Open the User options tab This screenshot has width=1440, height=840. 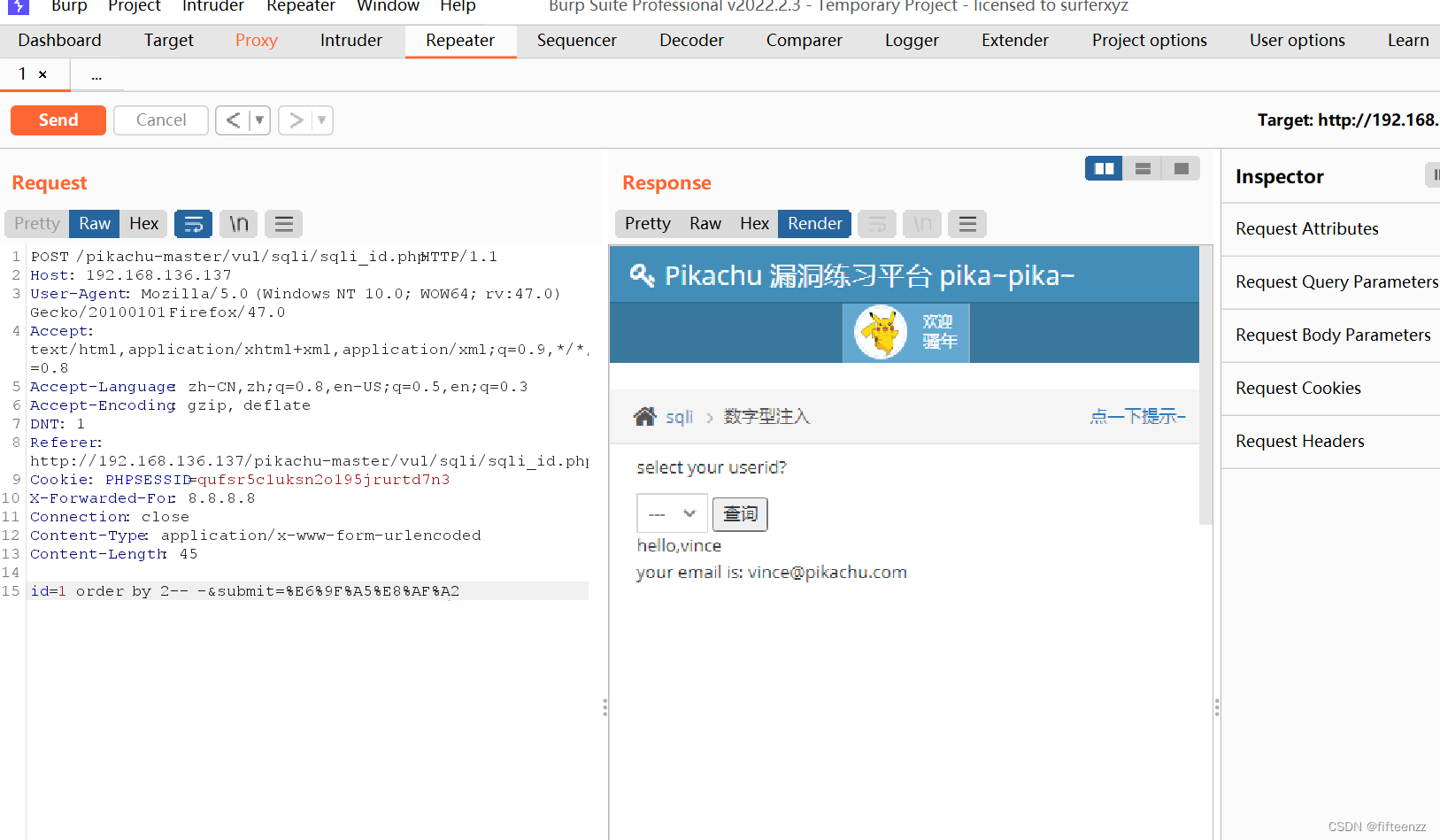(x=1298, y=41)
